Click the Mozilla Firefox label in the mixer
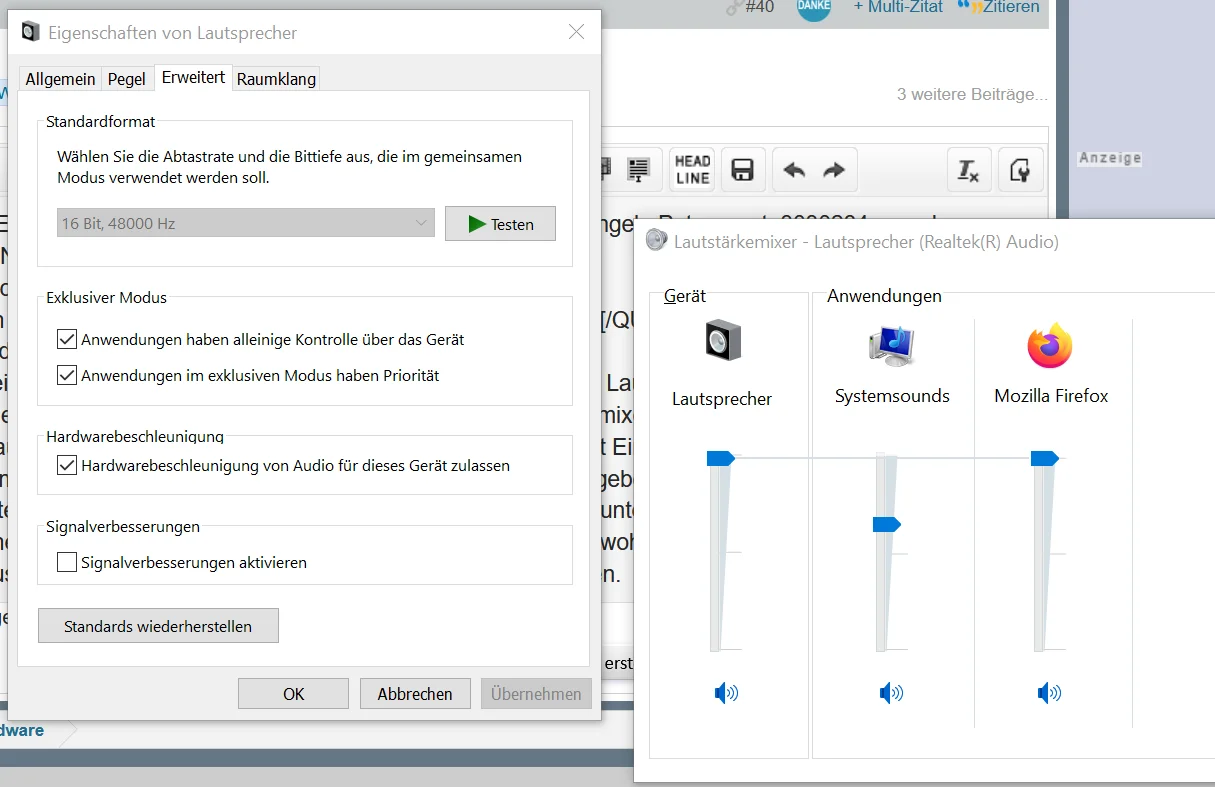Image resolution: width=1215 pixels, height=787 pixels. (1051, 396)
